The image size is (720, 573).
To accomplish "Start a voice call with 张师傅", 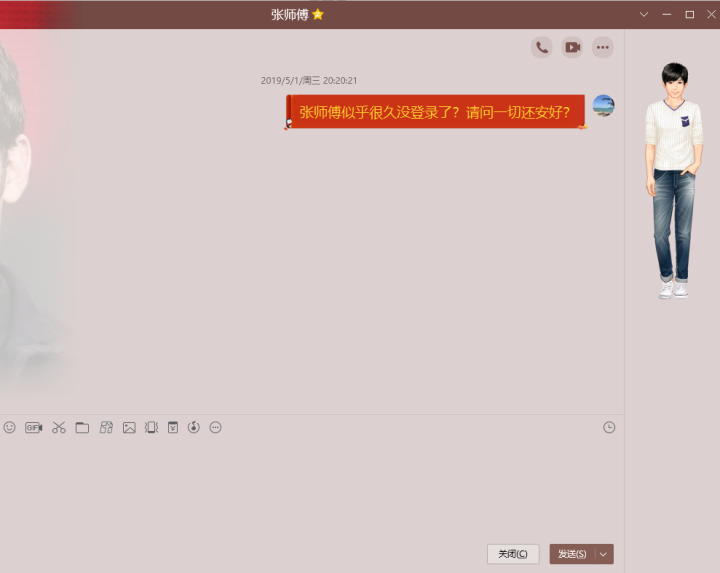I will point(542,47).
